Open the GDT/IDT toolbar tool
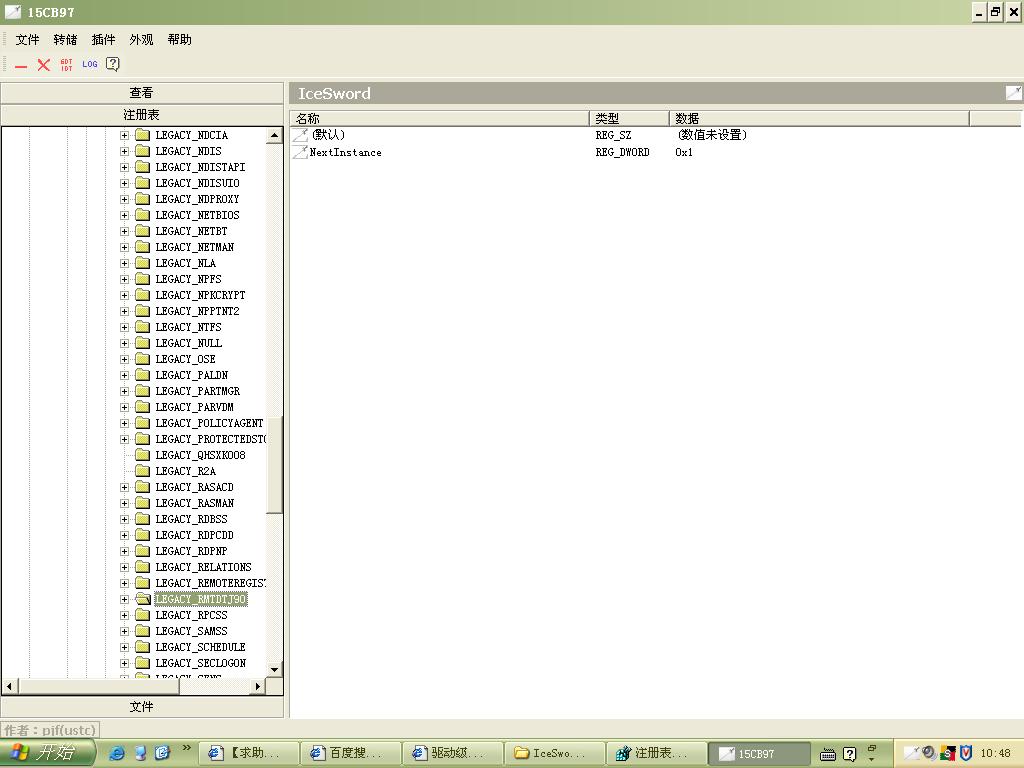The image size is (1024, 768). click(67, 65)
